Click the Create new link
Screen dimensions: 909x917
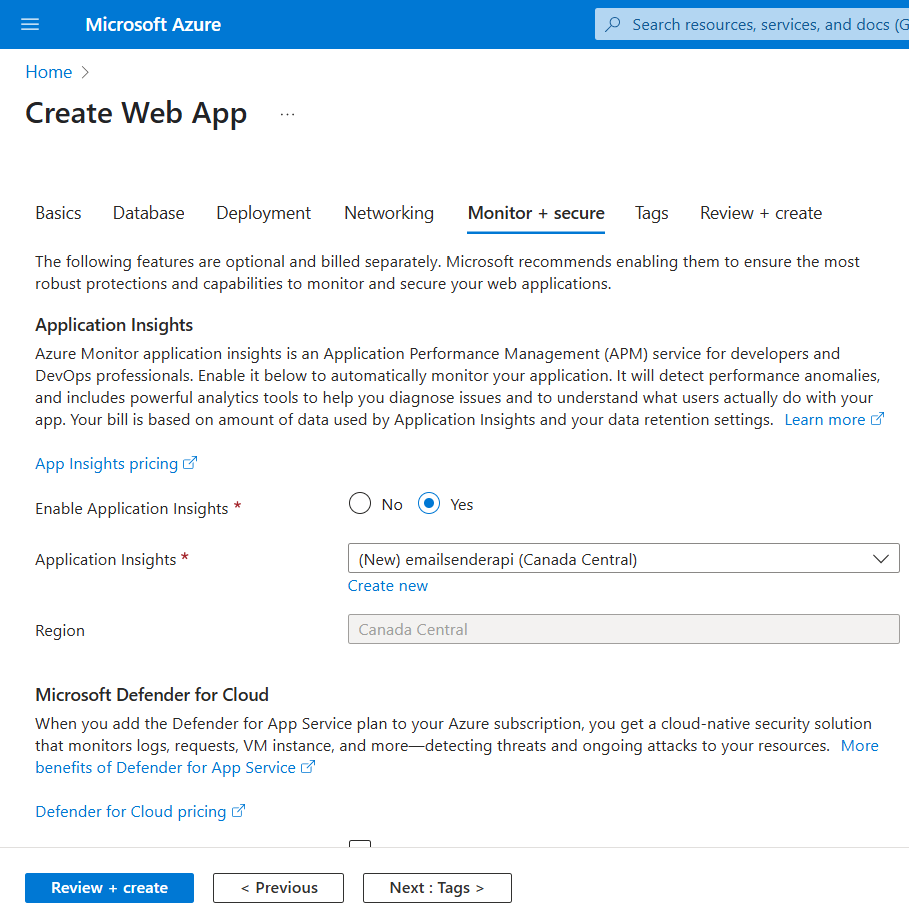(x=388, y=585)
